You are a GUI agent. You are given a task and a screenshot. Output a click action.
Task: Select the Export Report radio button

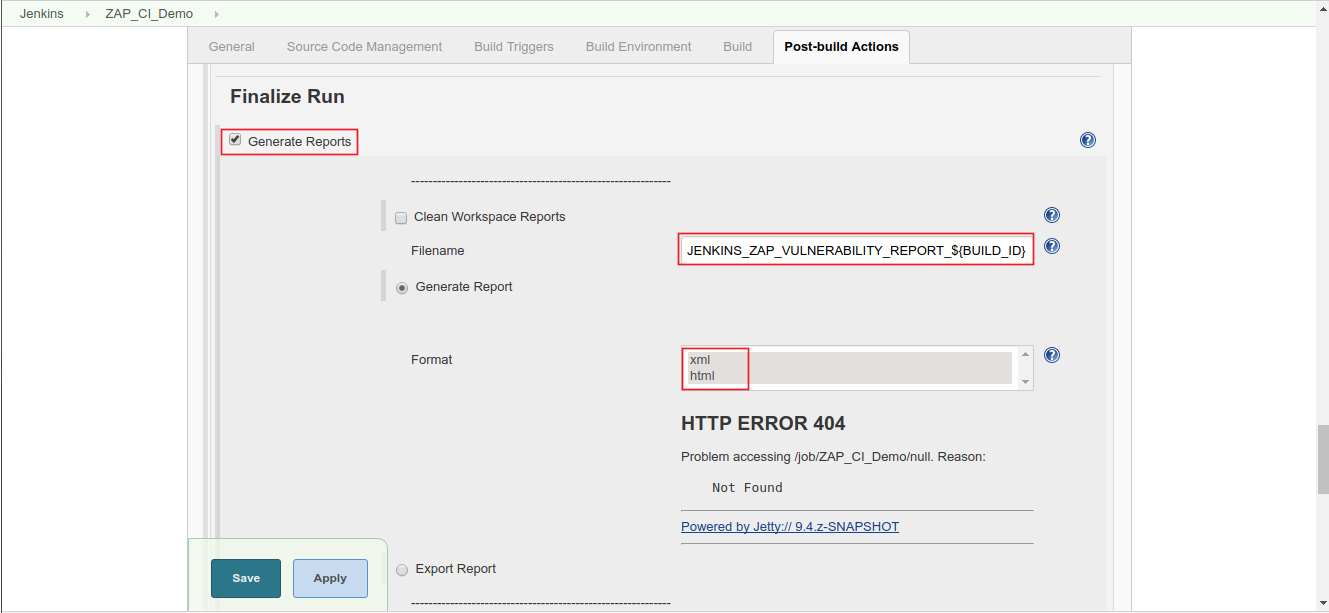click(x=402, y=569)
